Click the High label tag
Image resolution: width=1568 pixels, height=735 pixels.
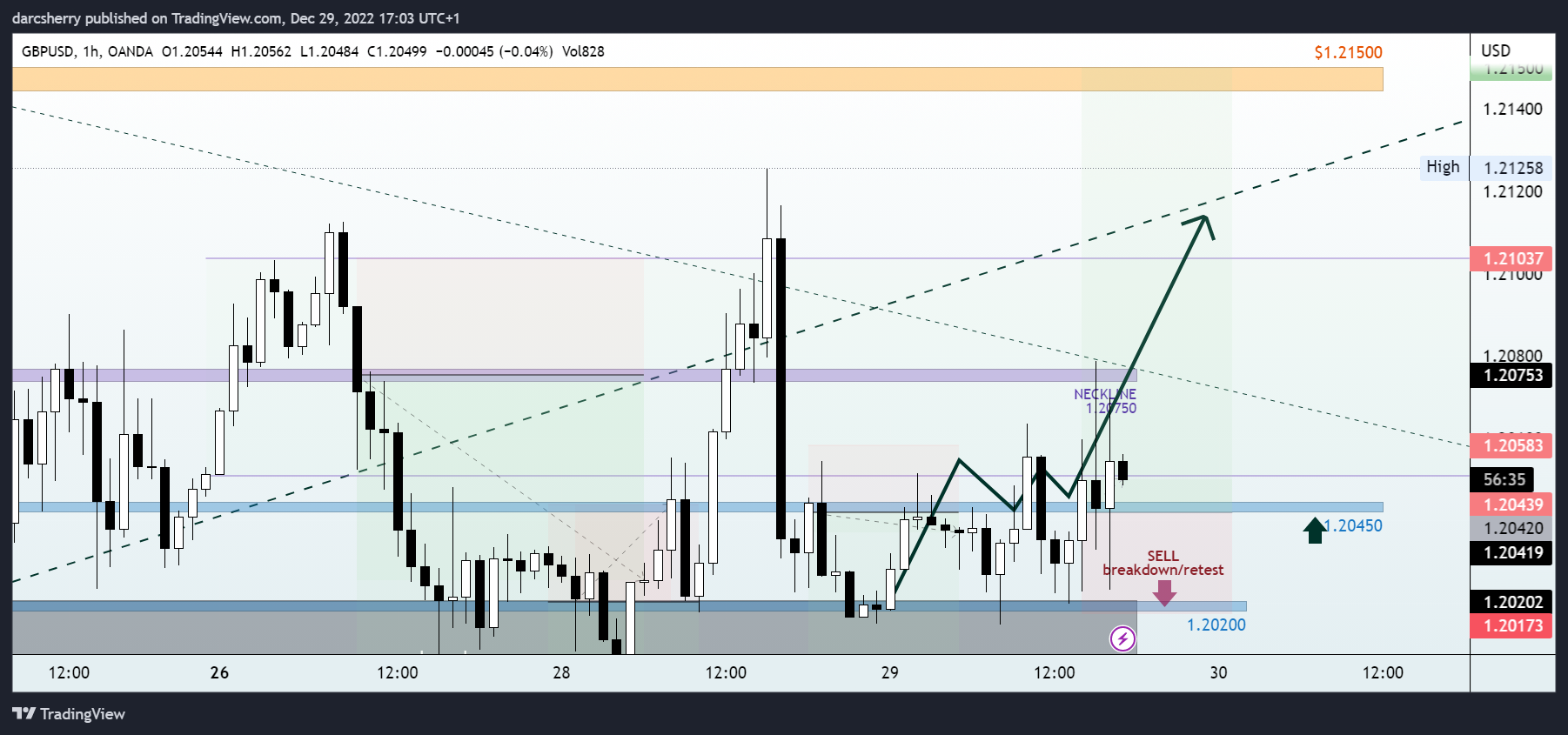1443,167
